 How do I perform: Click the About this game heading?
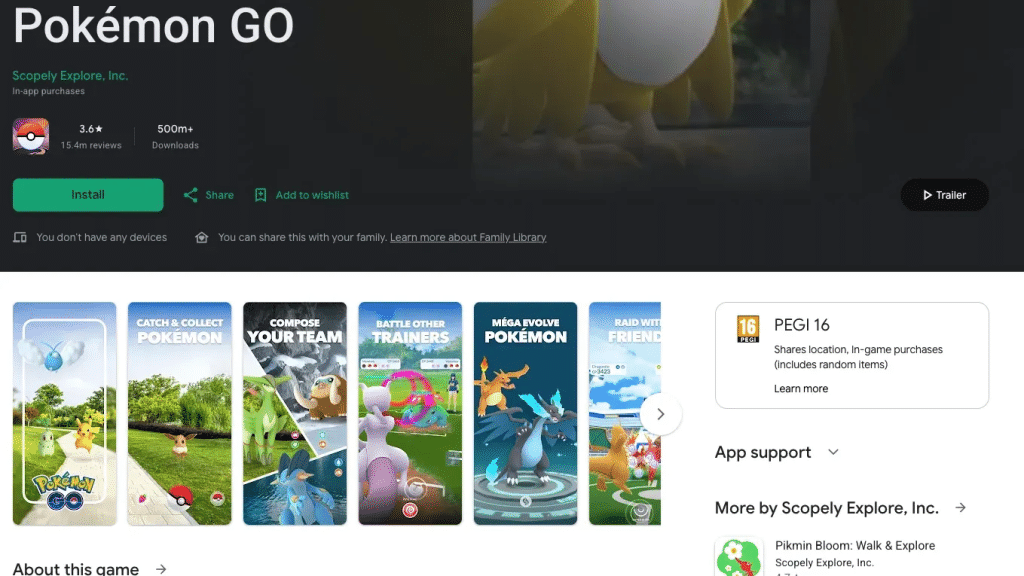pyautogui.click(x=76, y=569)
